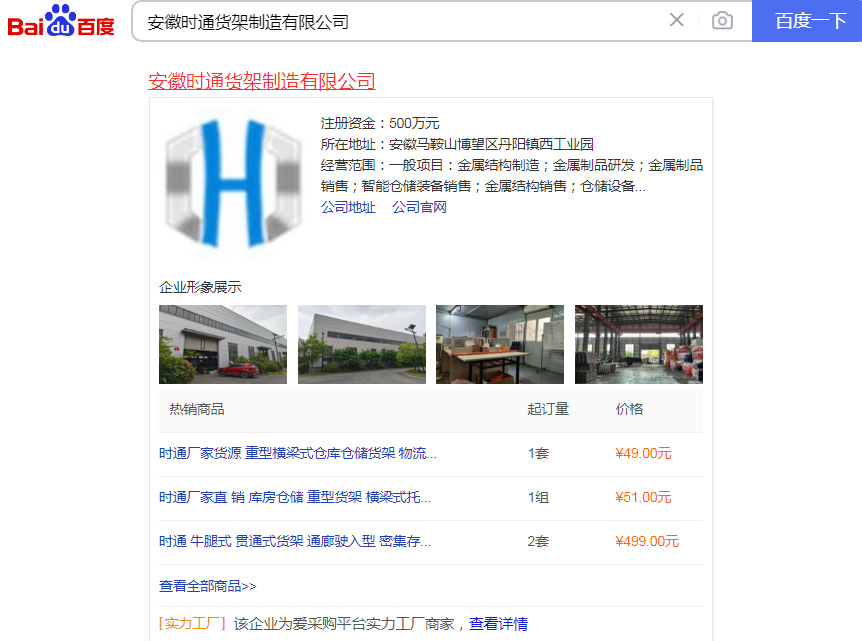The width and height of the screenshot is (862, 641).
Task: Open warehouse interior photo
Action: (x=639, y=344)
